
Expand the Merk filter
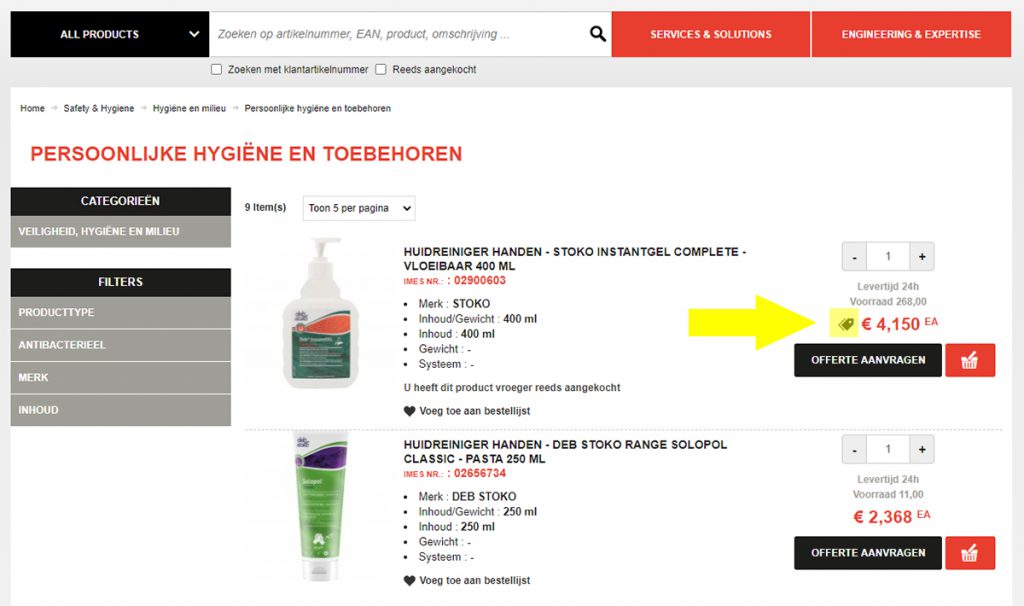click(121, 378)
